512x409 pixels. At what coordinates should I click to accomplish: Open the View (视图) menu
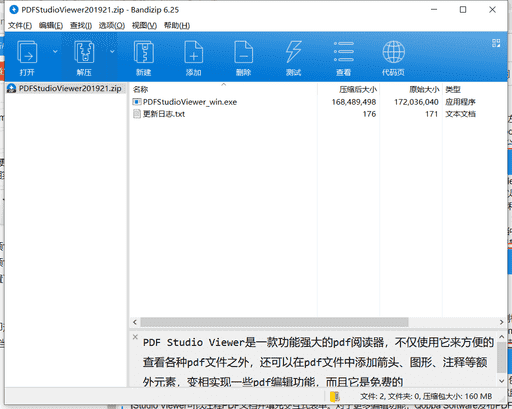click(144, 26)
